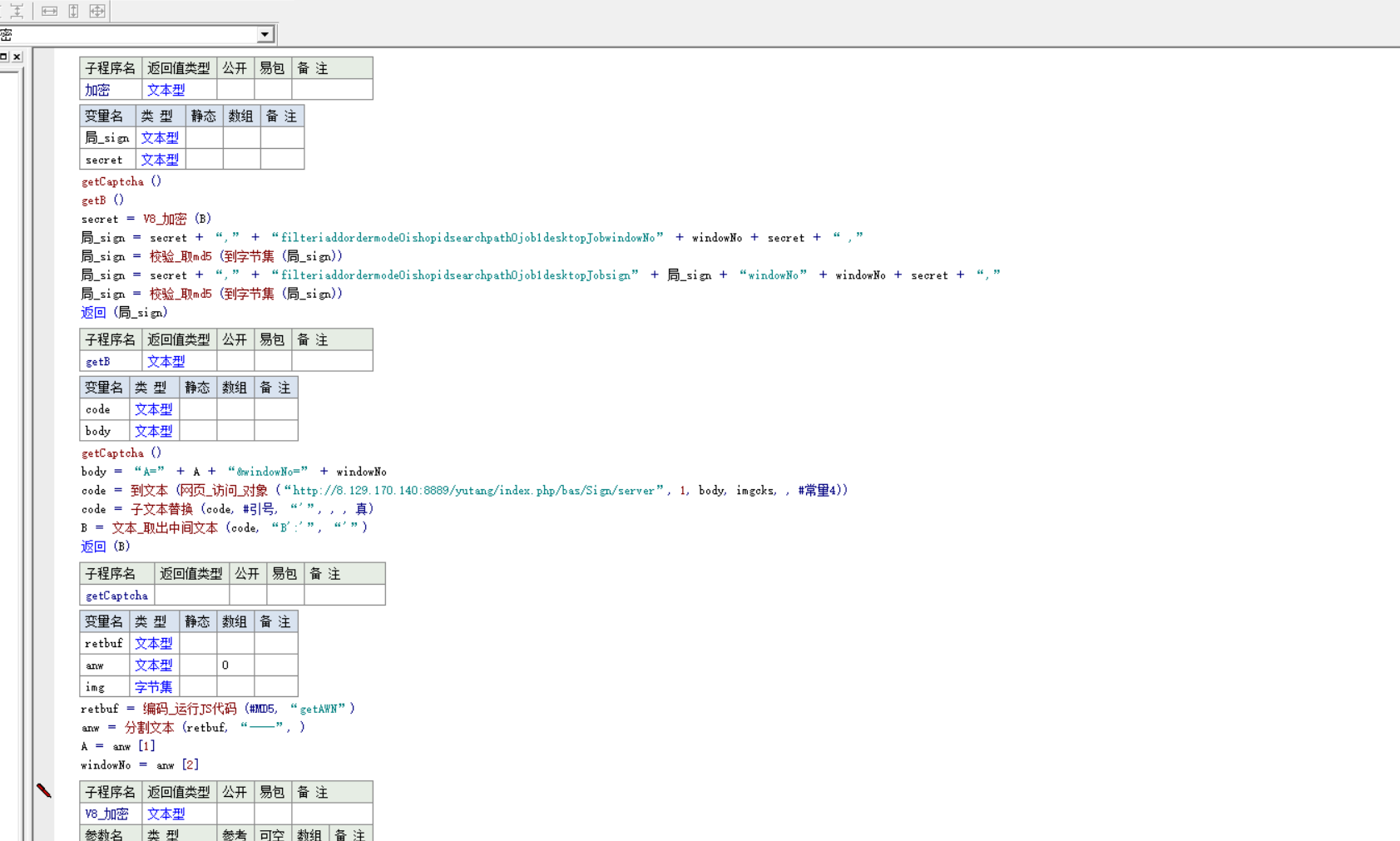
Task: Select the variable name code
Action: click(105, 409)
